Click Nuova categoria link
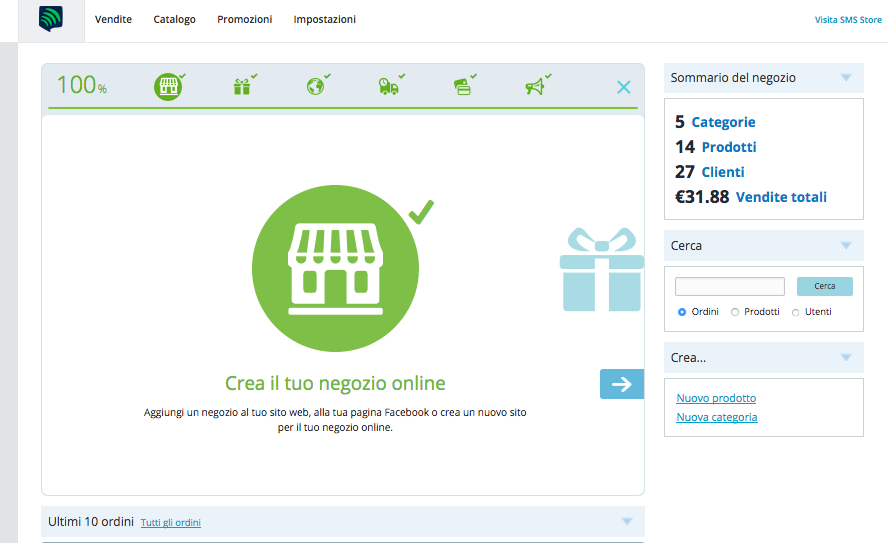The height and width of the screenshot is (543, 888). (716, 417)
